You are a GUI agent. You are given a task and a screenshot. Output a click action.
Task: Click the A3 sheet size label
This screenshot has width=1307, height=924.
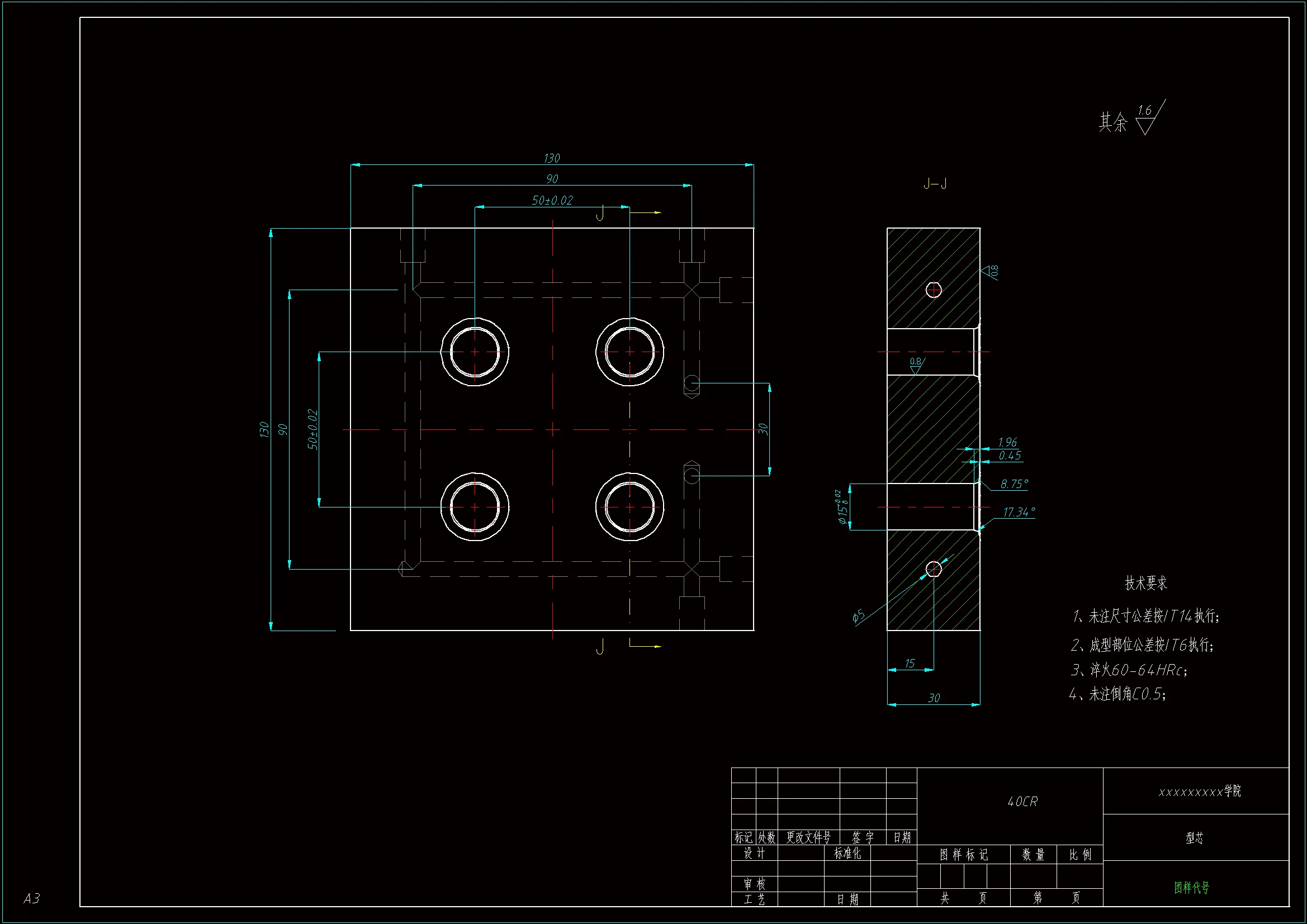[x=32, y=898]
